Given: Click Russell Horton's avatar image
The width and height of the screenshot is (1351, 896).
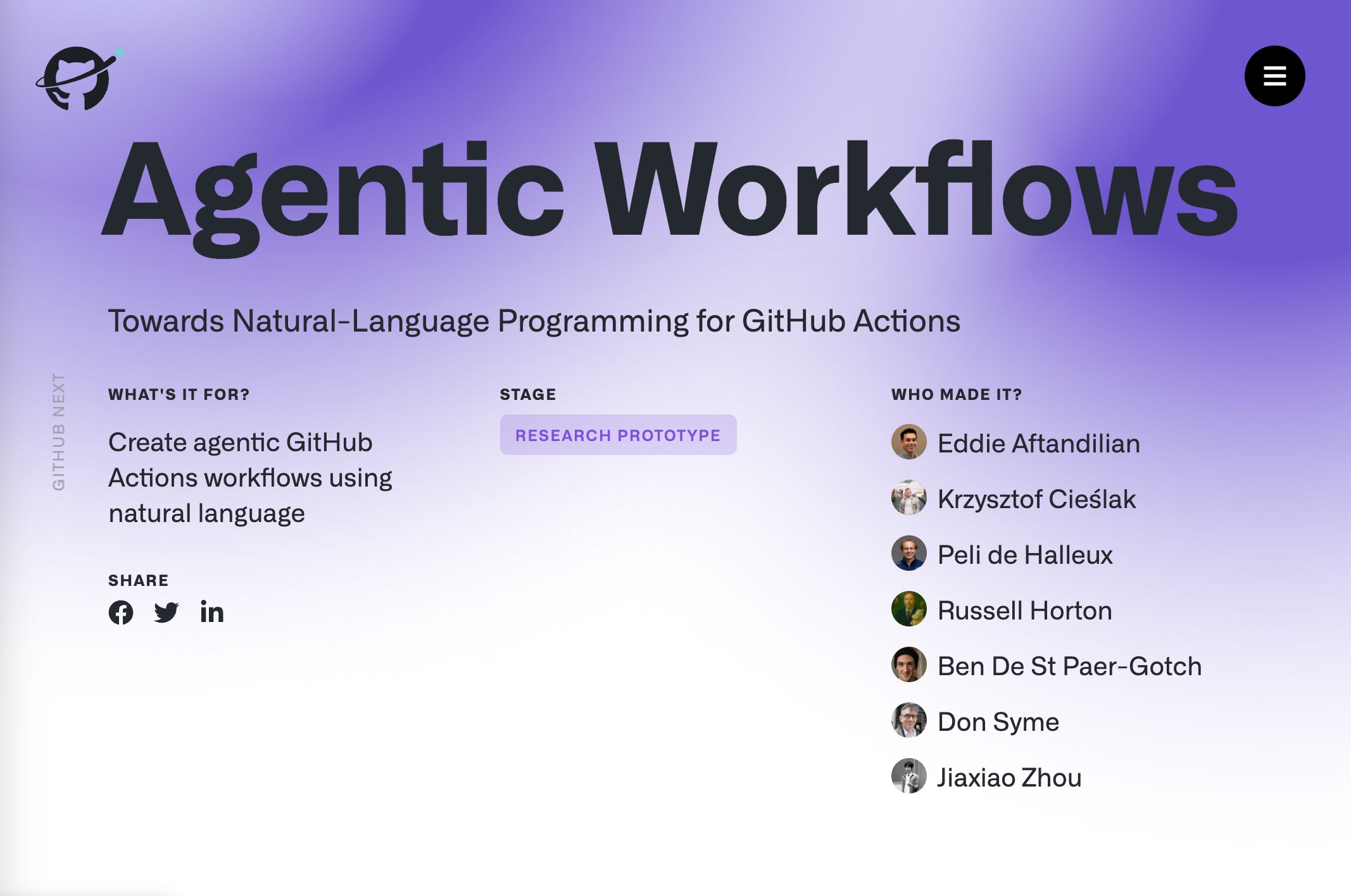Looking at the screenshot, I should coord(909,609).
